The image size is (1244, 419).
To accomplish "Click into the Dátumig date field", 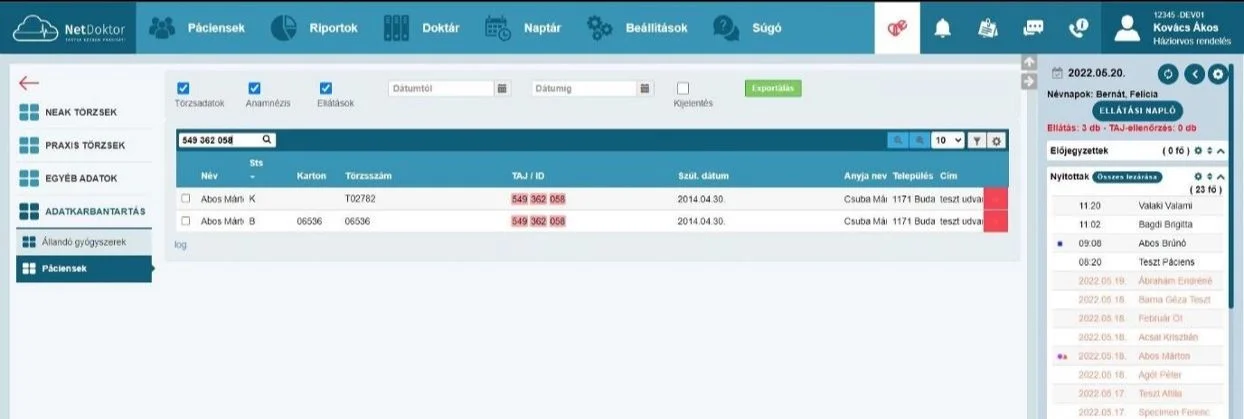I will tap(584, 88).
